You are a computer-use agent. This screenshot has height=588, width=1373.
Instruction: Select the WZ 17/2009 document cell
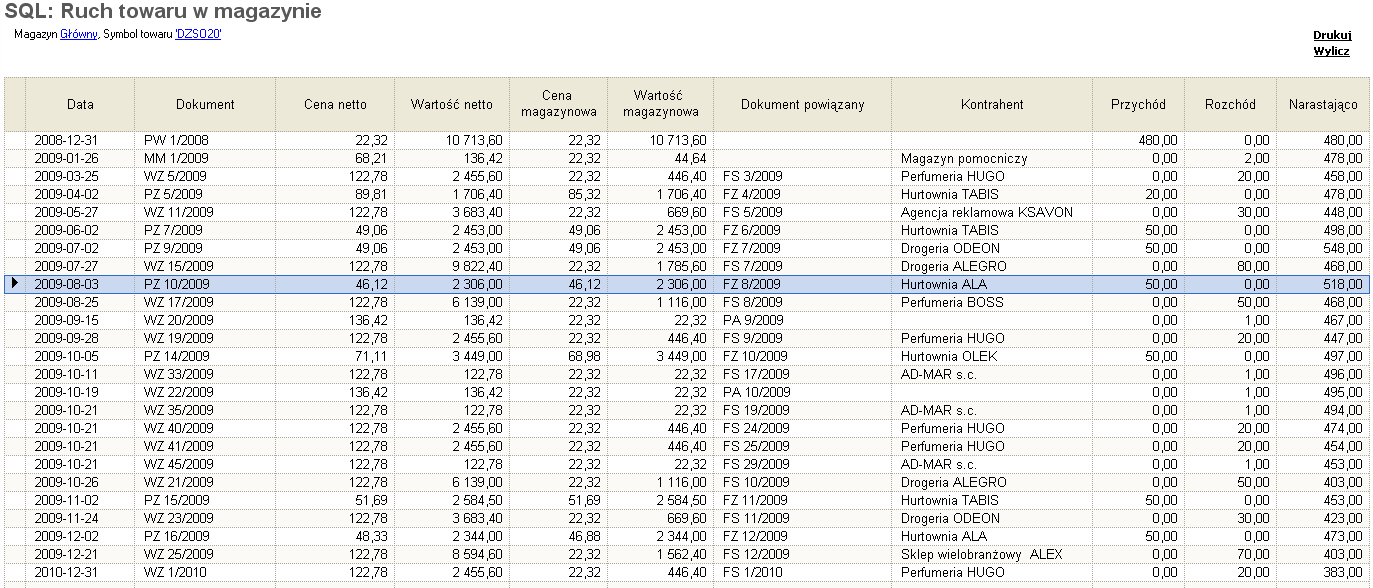coord(205,302)
